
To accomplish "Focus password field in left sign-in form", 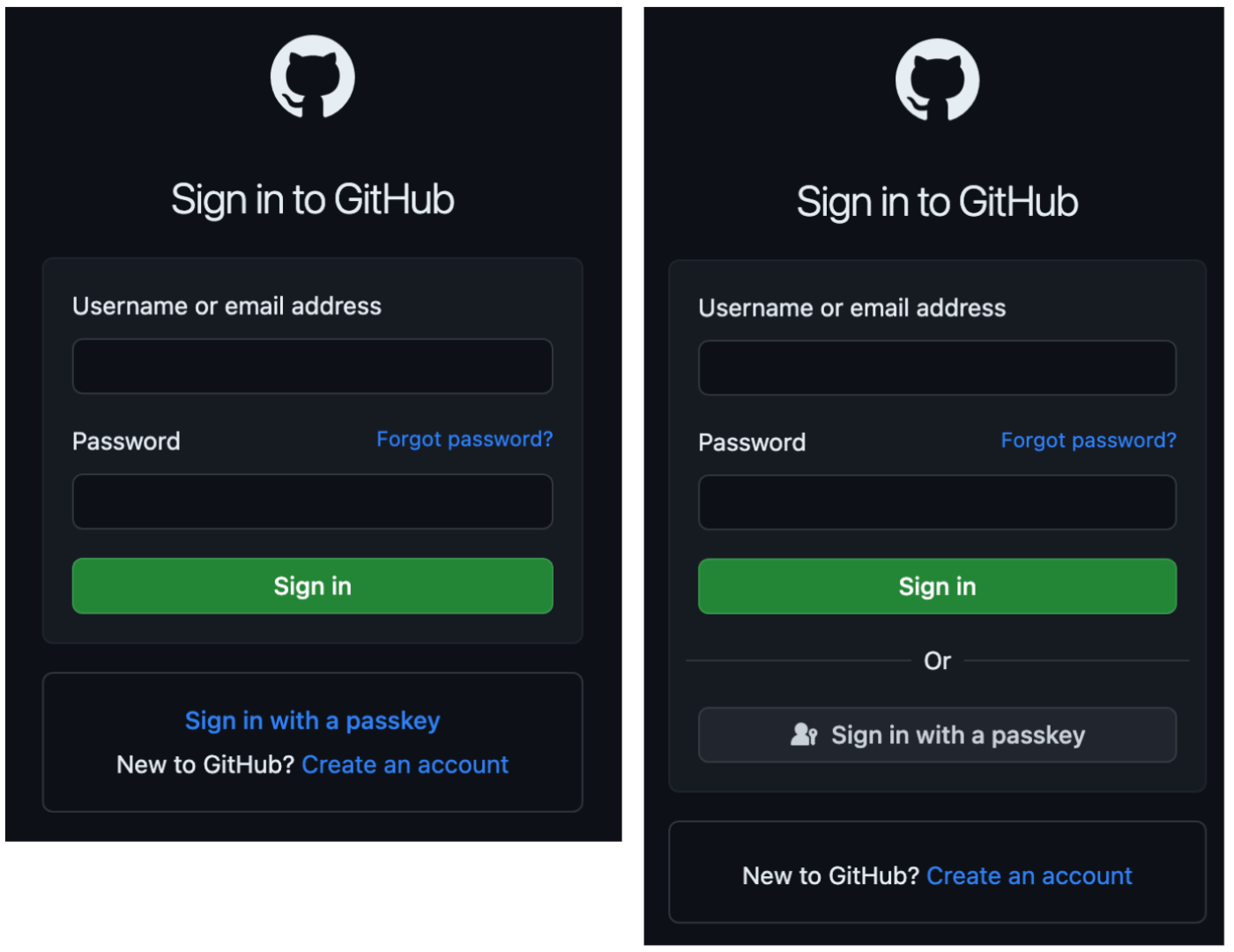I will tap(312, 502).
